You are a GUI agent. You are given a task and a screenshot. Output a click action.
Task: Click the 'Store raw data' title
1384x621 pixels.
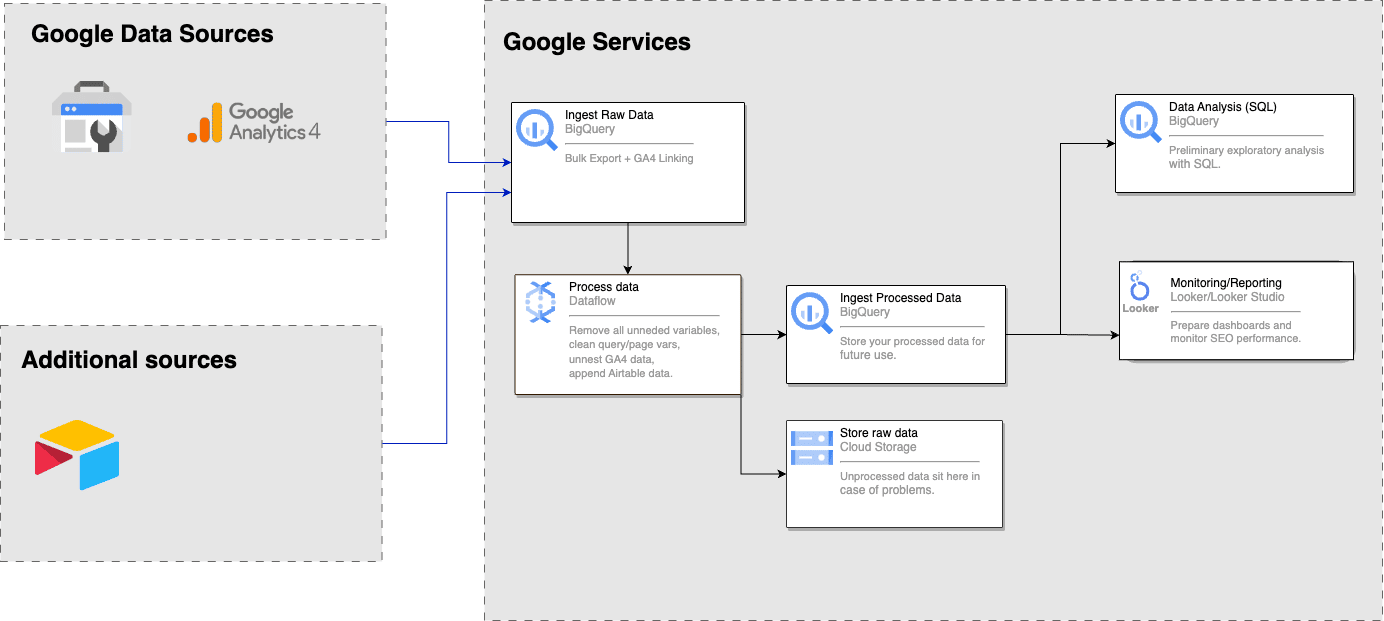point(879,433)
